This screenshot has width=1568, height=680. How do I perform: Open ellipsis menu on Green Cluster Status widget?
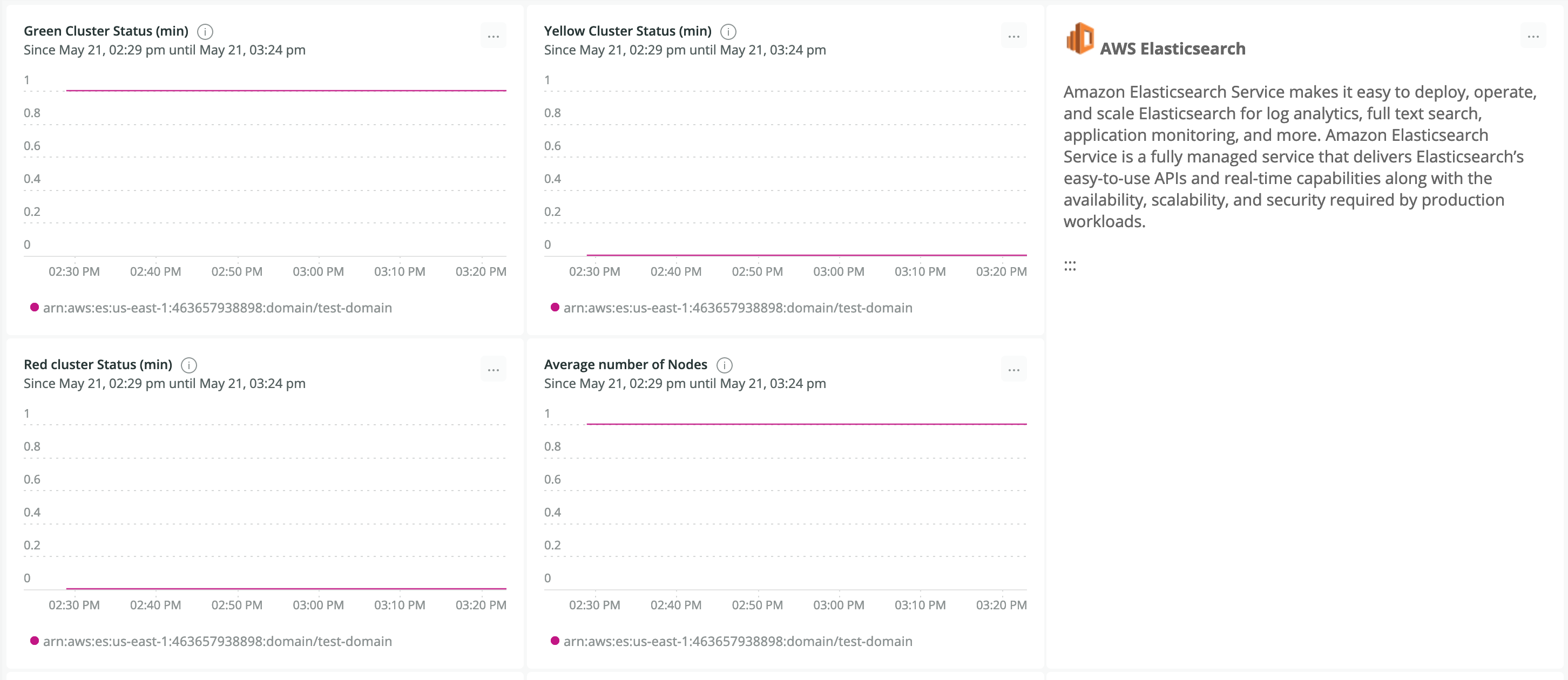pyautogui.click(x=493, y=37)
